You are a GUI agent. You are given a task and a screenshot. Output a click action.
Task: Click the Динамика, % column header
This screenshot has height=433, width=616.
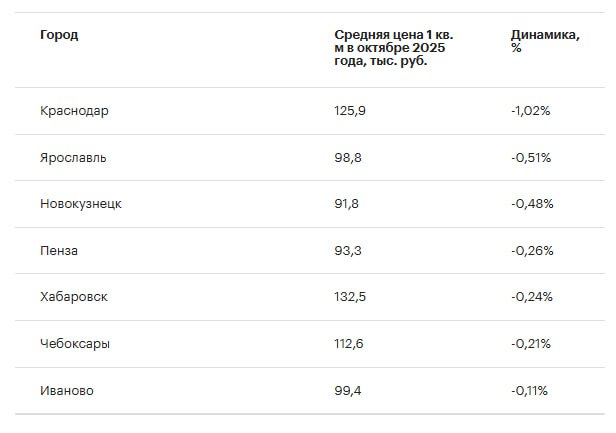[x=545, y=41]
